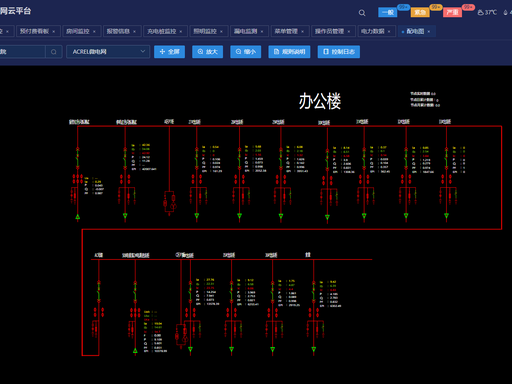The height and width of the screenshot is (384, 512).
Task: Close the 报警信息 tab
Action: click(135, 32)
